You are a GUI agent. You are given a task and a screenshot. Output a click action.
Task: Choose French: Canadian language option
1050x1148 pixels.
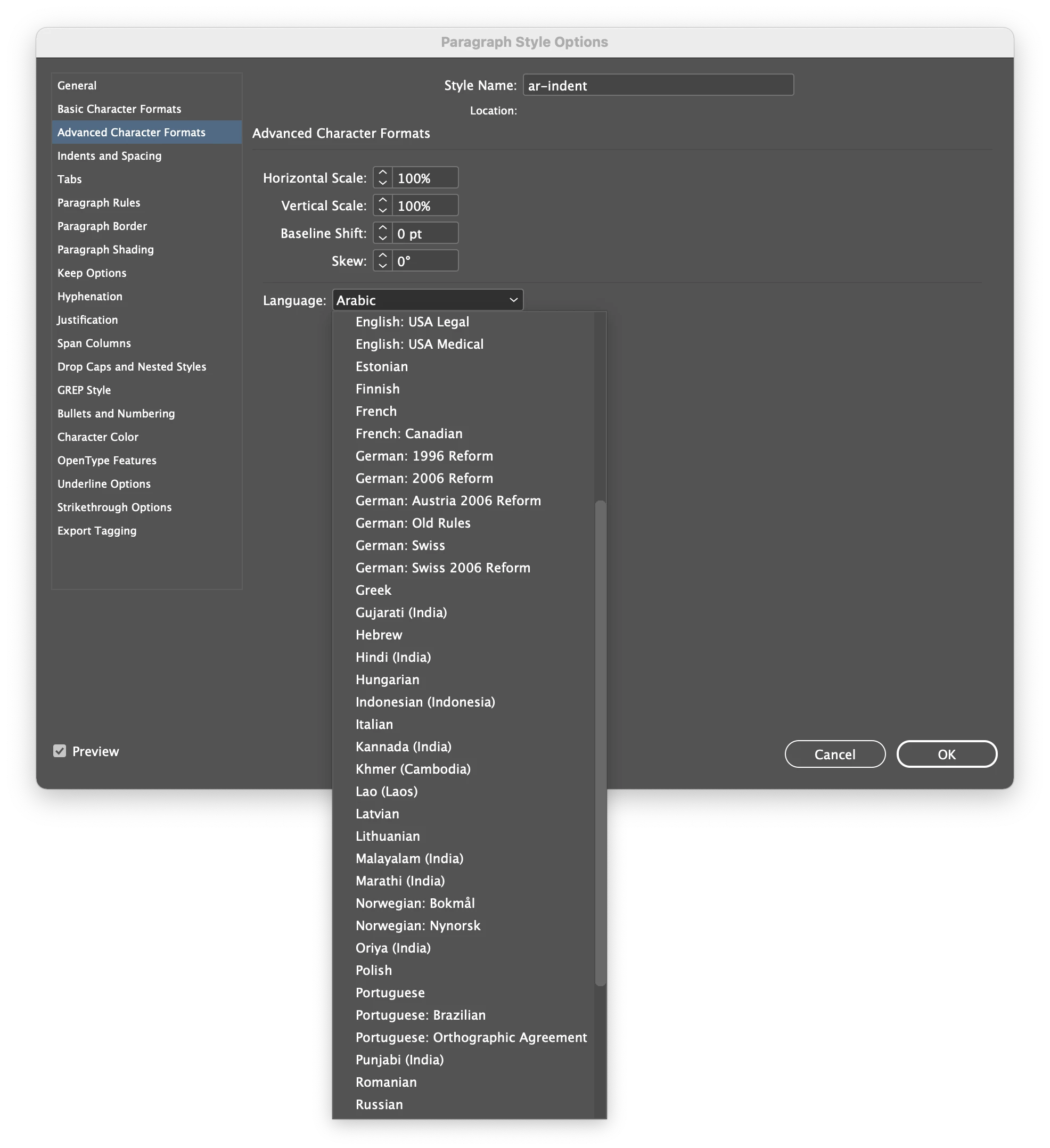click(409, 434)
